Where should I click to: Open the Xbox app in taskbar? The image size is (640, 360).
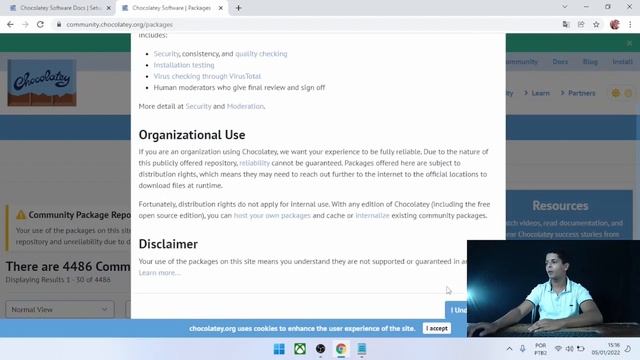point(300,349)
